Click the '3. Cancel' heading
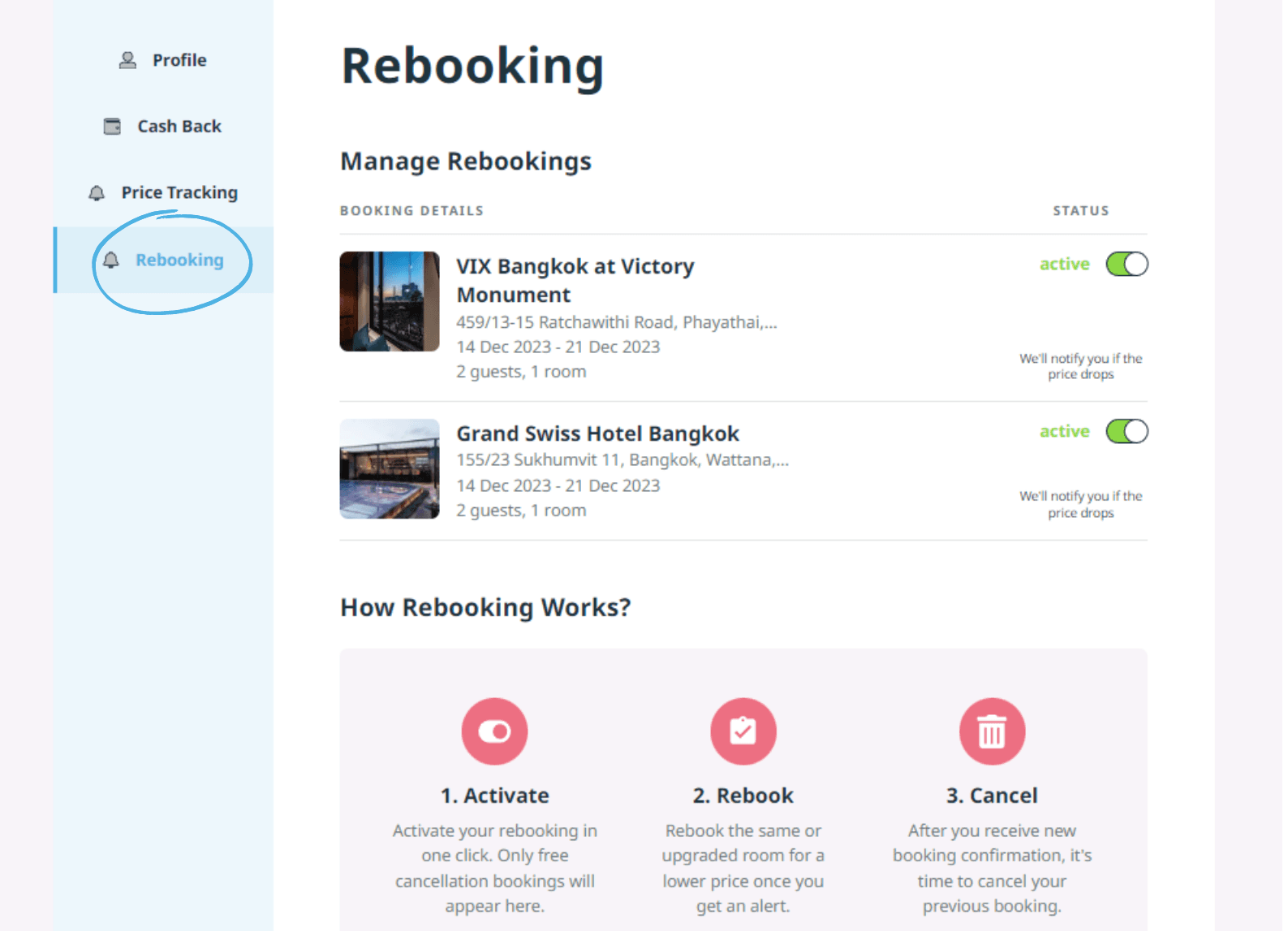The width and height of the screenshot is (1288, 931). point(992,795)
